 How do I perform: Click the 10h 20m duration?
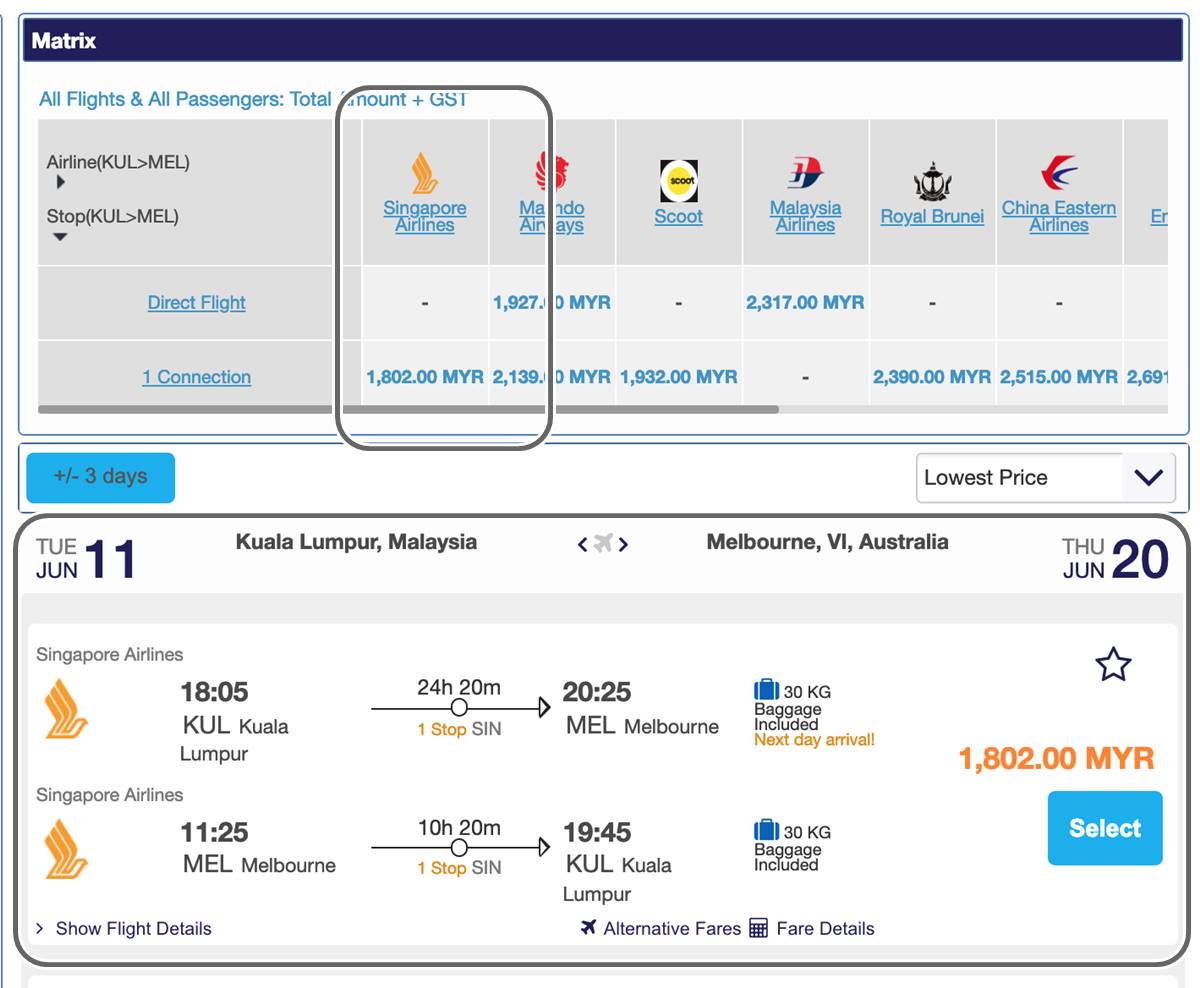point(459,827)
